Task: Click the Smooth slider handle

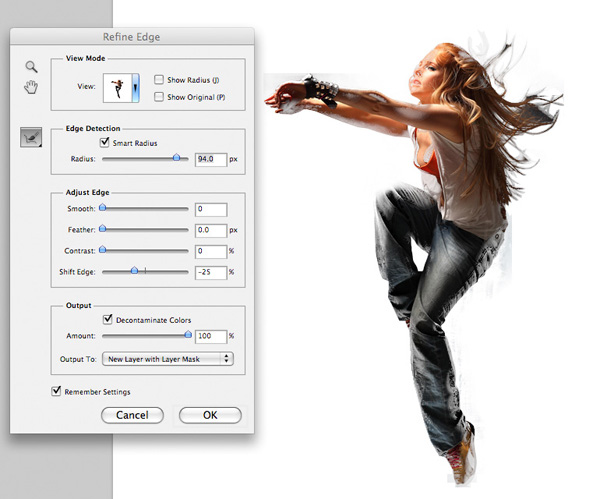Action: (x=102, y=209)
